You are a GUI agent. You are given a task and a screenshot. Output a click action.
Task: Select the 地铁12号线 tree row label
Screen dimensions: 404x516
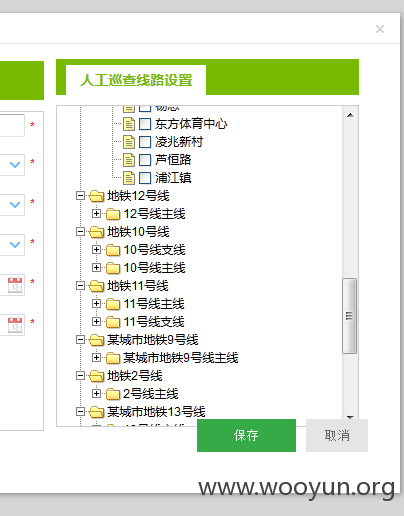click(x=138, y=196)
